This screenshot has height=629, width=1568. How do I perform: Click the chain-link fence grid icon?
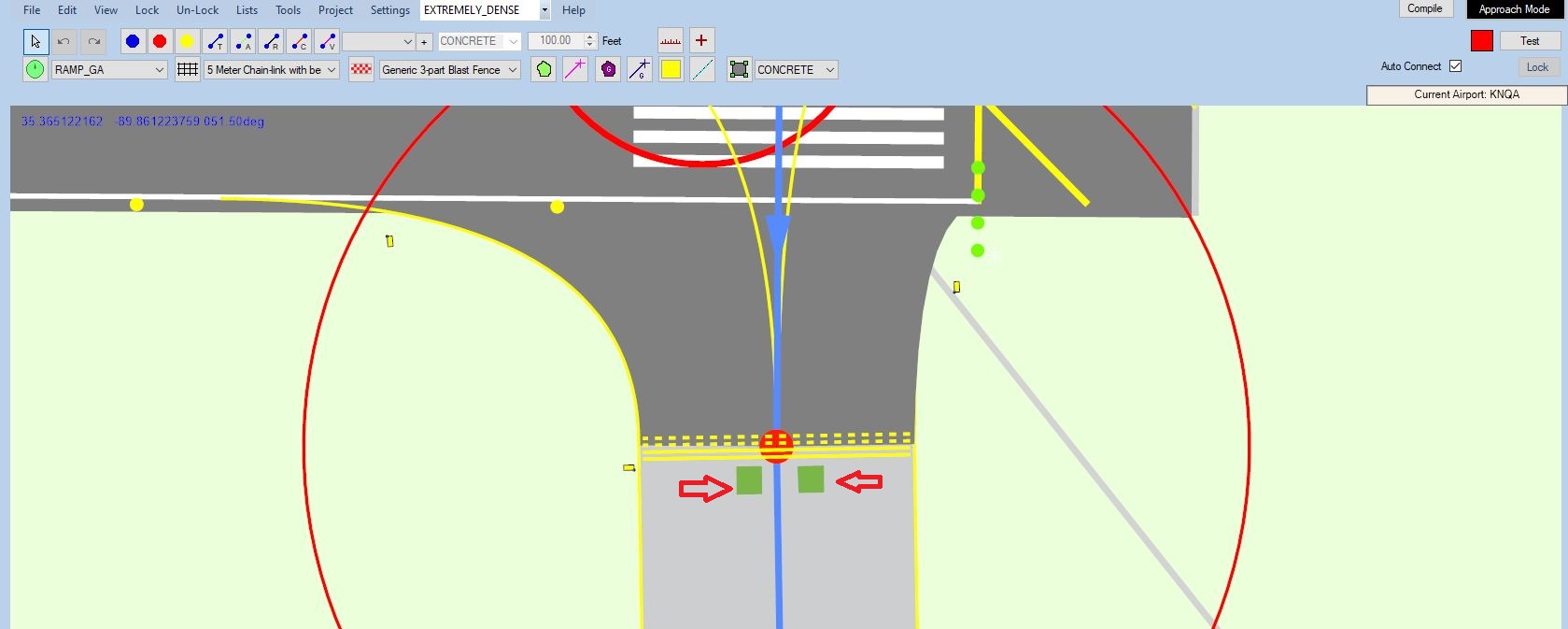pos(188,69)
